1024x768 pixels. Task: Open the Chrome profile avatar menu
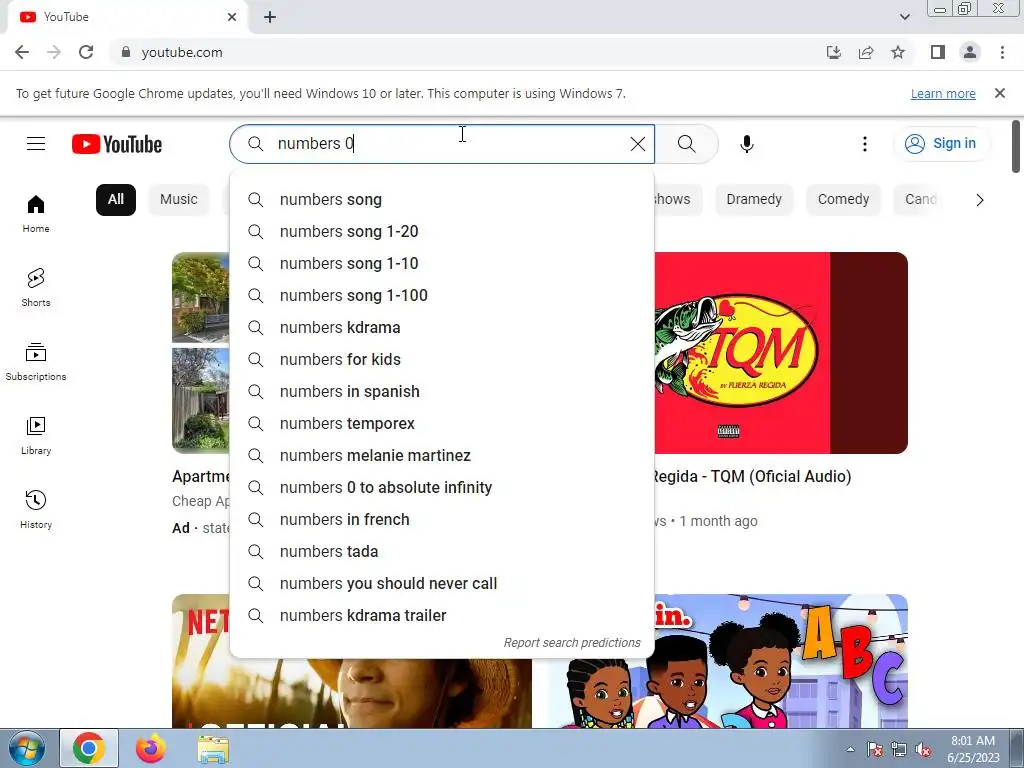click(x=970, y=52)
